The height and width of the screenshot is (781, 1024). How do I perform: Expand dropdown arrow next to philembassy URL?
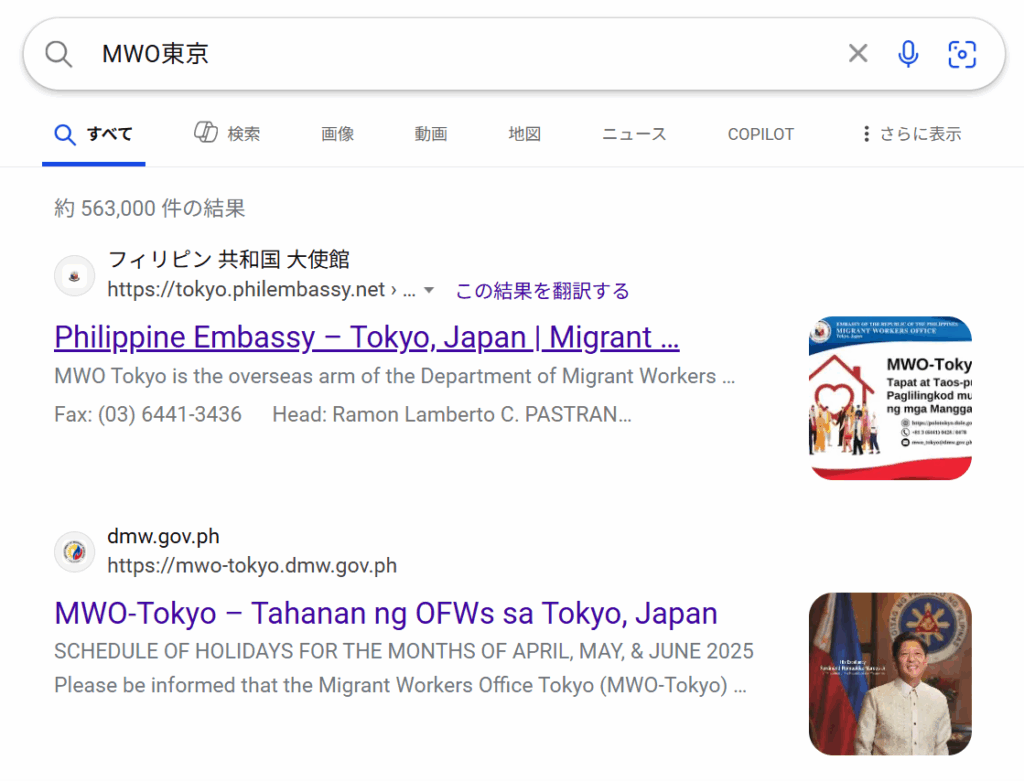point(428,291)
